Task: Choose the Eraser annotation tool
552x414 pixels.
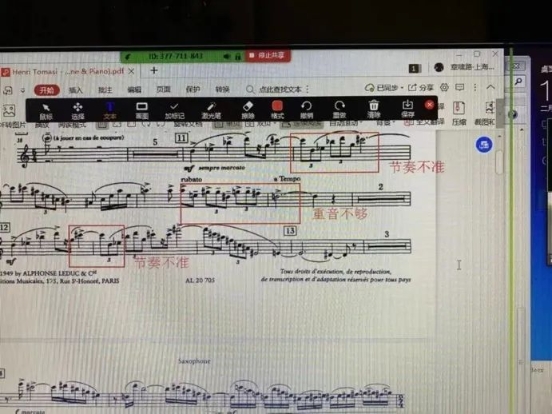Action: click(248, 111)
